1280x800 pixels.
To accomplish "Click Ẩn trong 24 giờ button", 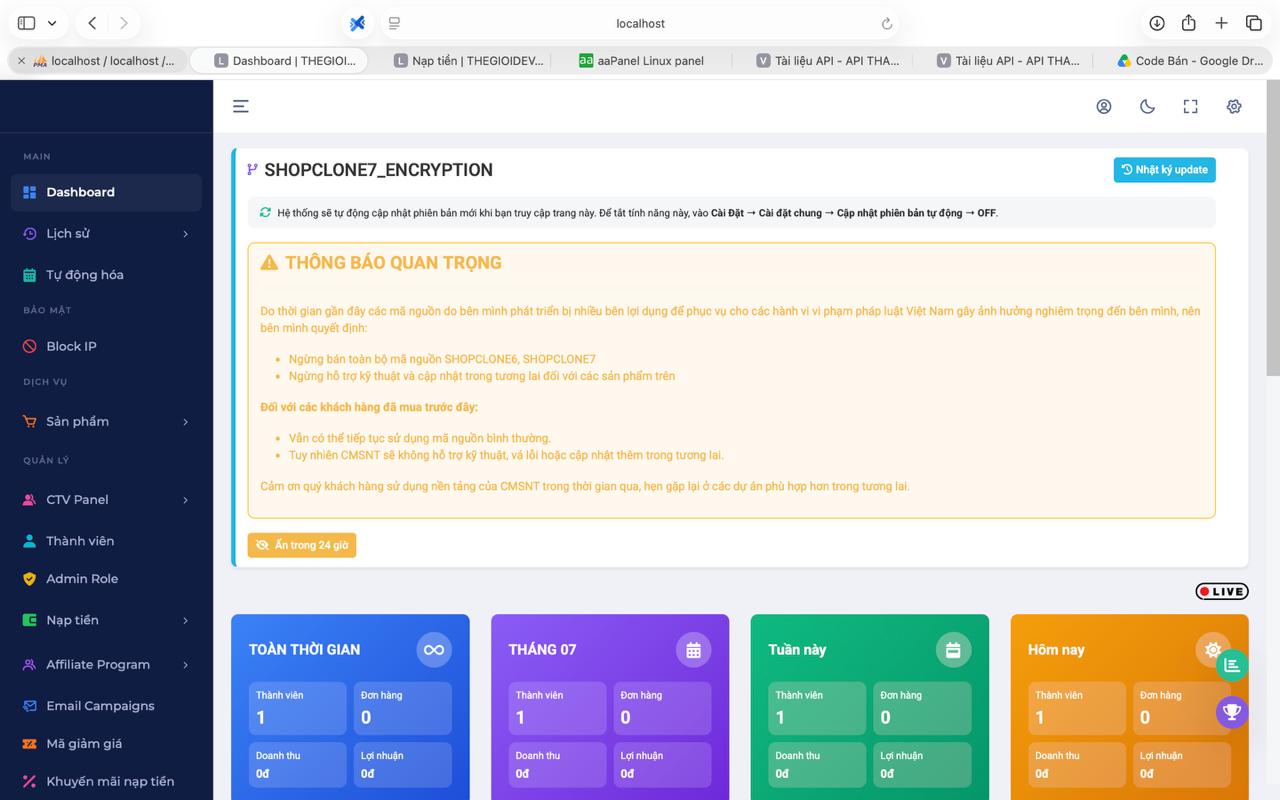I will (x=302, y=545).
